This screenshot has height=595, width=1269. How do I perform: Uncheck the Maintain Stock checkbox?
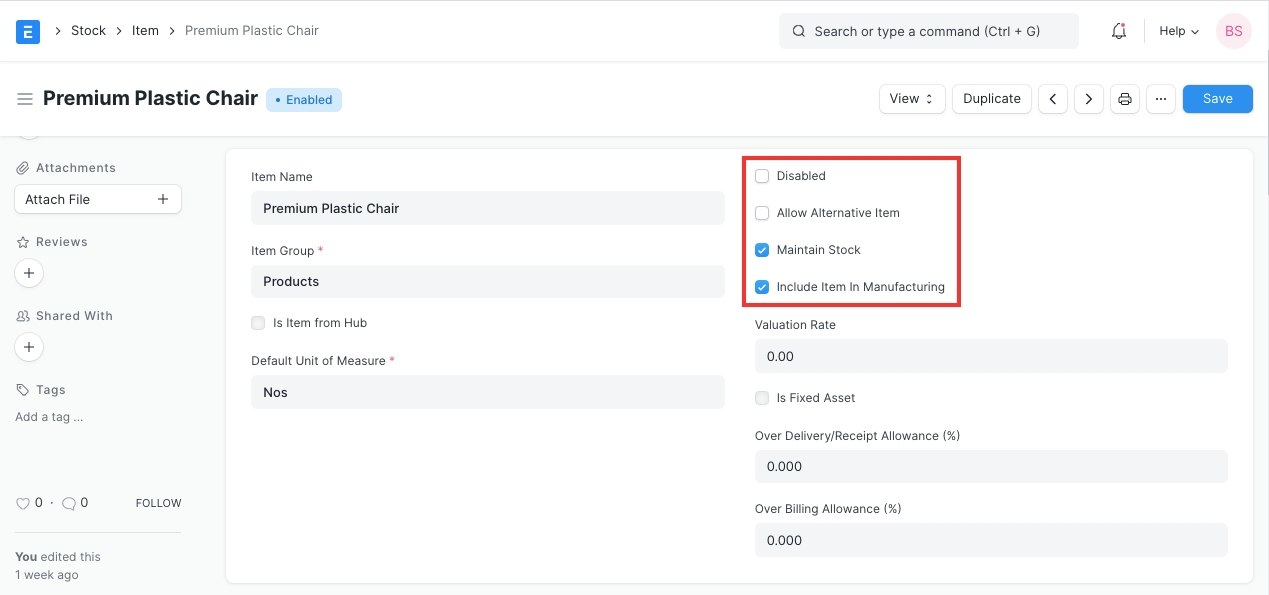(x=762, y=250)
